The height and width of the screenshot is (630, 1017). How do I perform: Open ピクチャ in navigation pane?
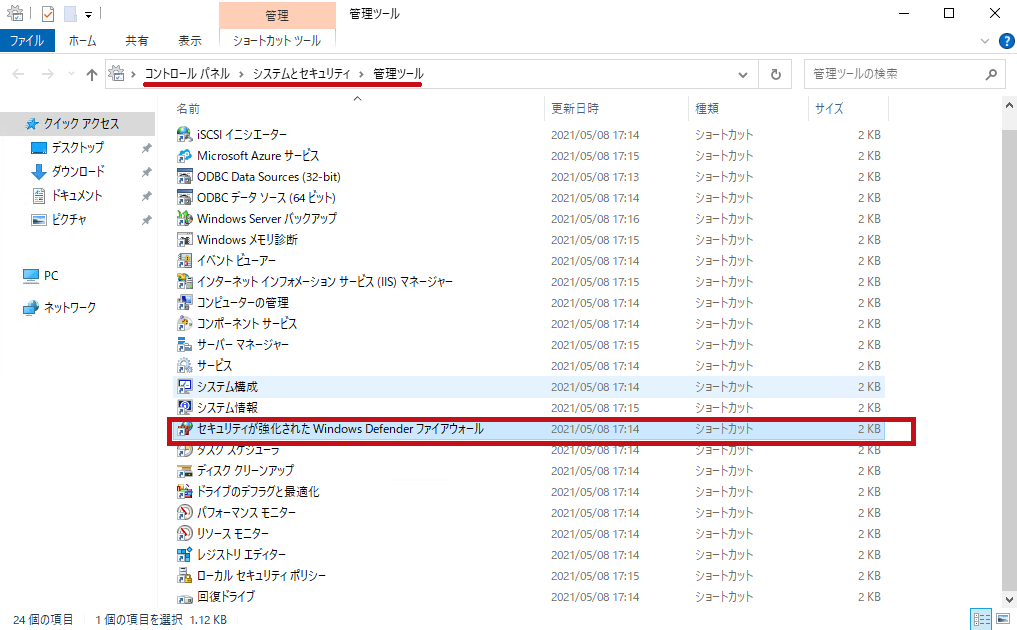point(69,219)
